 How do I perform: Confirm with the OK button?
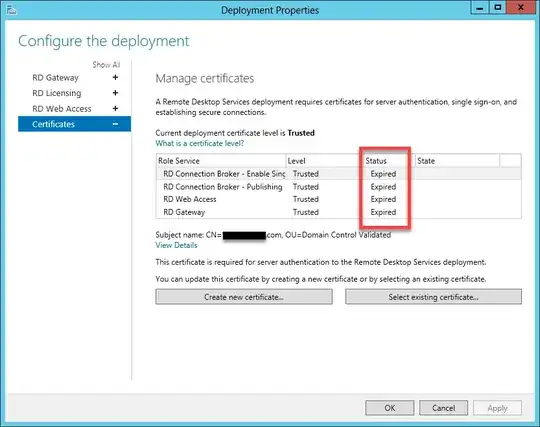coord(390,408)
